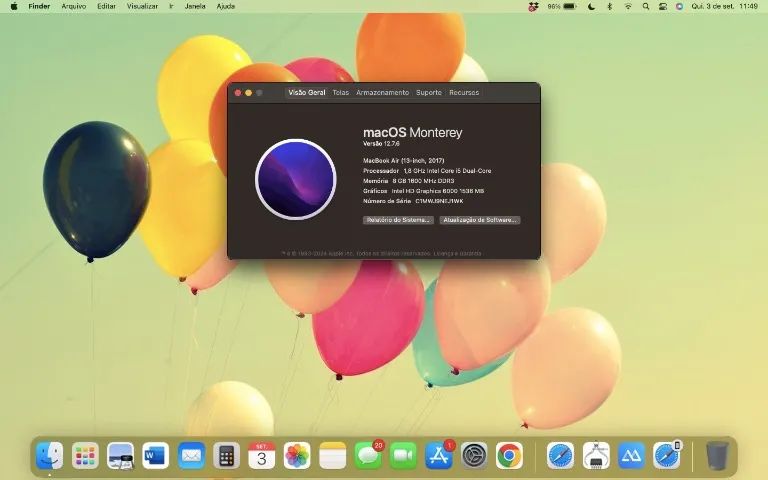The width and height of the screenshot is (768, 480).
Task: Open System Preferences gear in dock
Action: point(474,456)
